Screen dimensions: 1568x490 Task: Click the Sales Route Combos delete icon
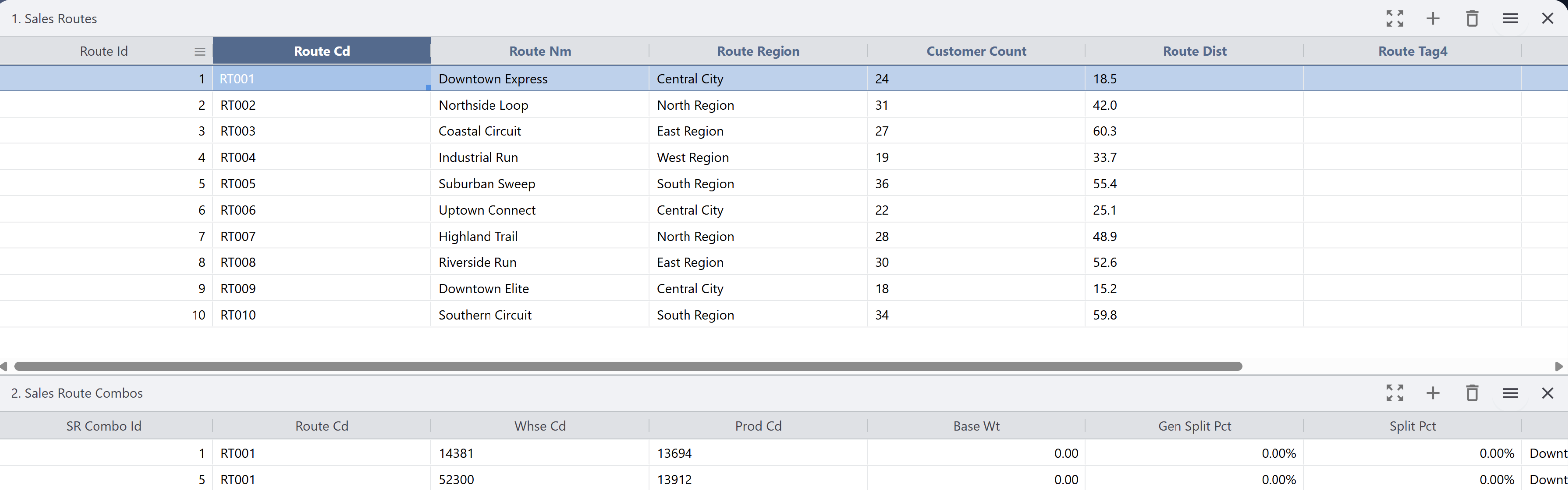click(1472, 393)
